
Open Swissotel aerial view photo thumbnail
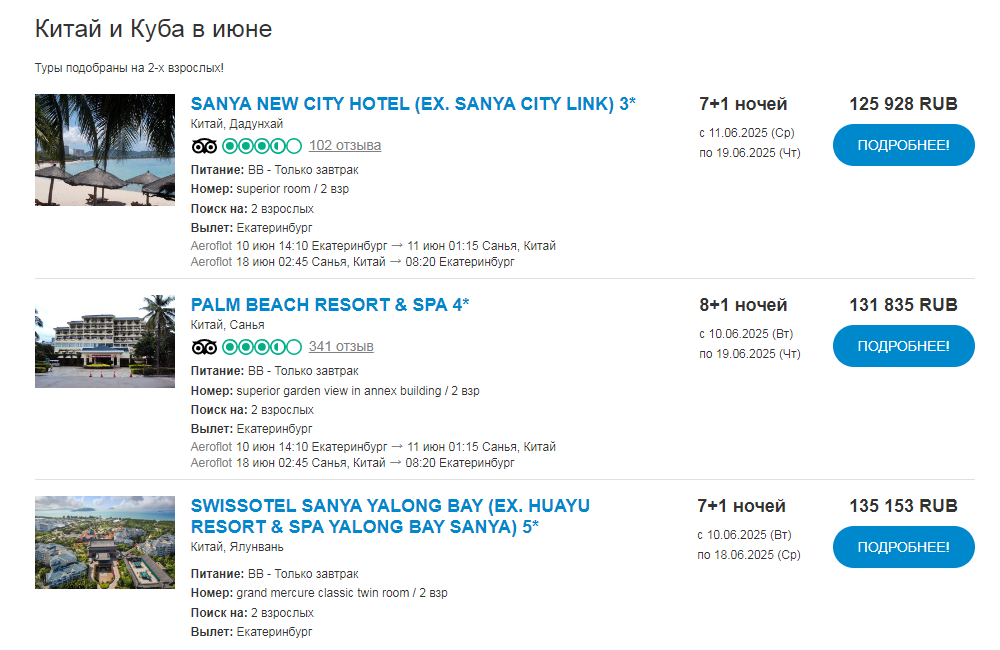point(105,542)
